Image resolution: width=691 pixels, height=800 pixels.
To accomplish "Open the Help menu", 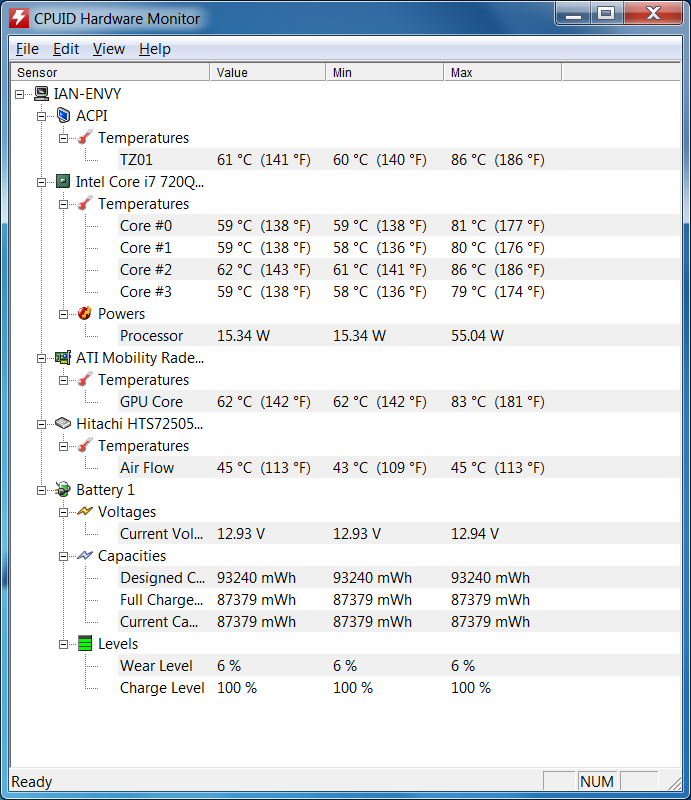I will point(154,49).
